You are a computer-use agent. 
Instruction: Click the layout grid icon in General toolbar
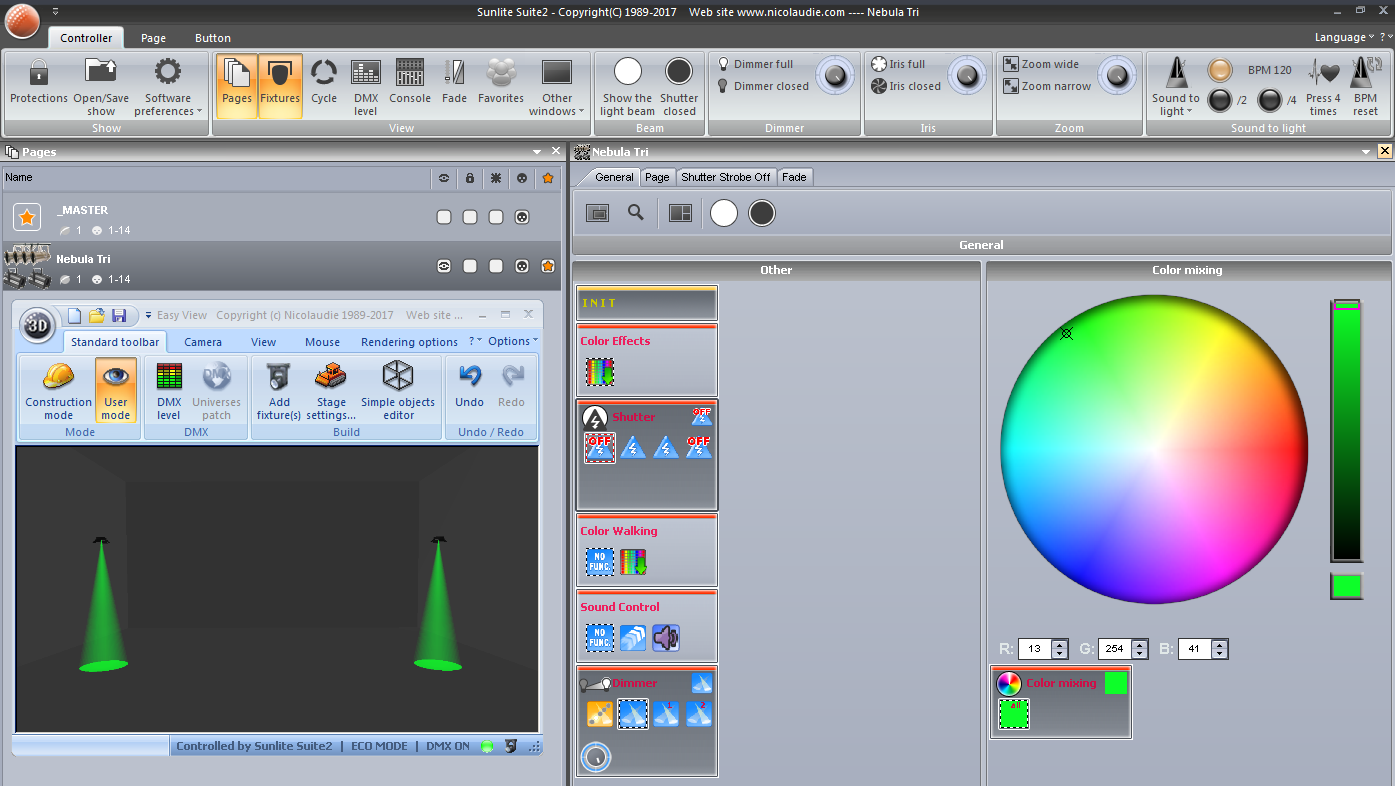tap(681, 213)
